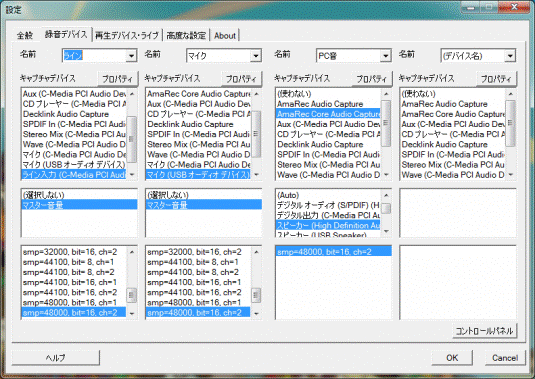Select AmaRec Core Audio Capture in PC音 list
The image size is (535, 379).
pos(328,114)
